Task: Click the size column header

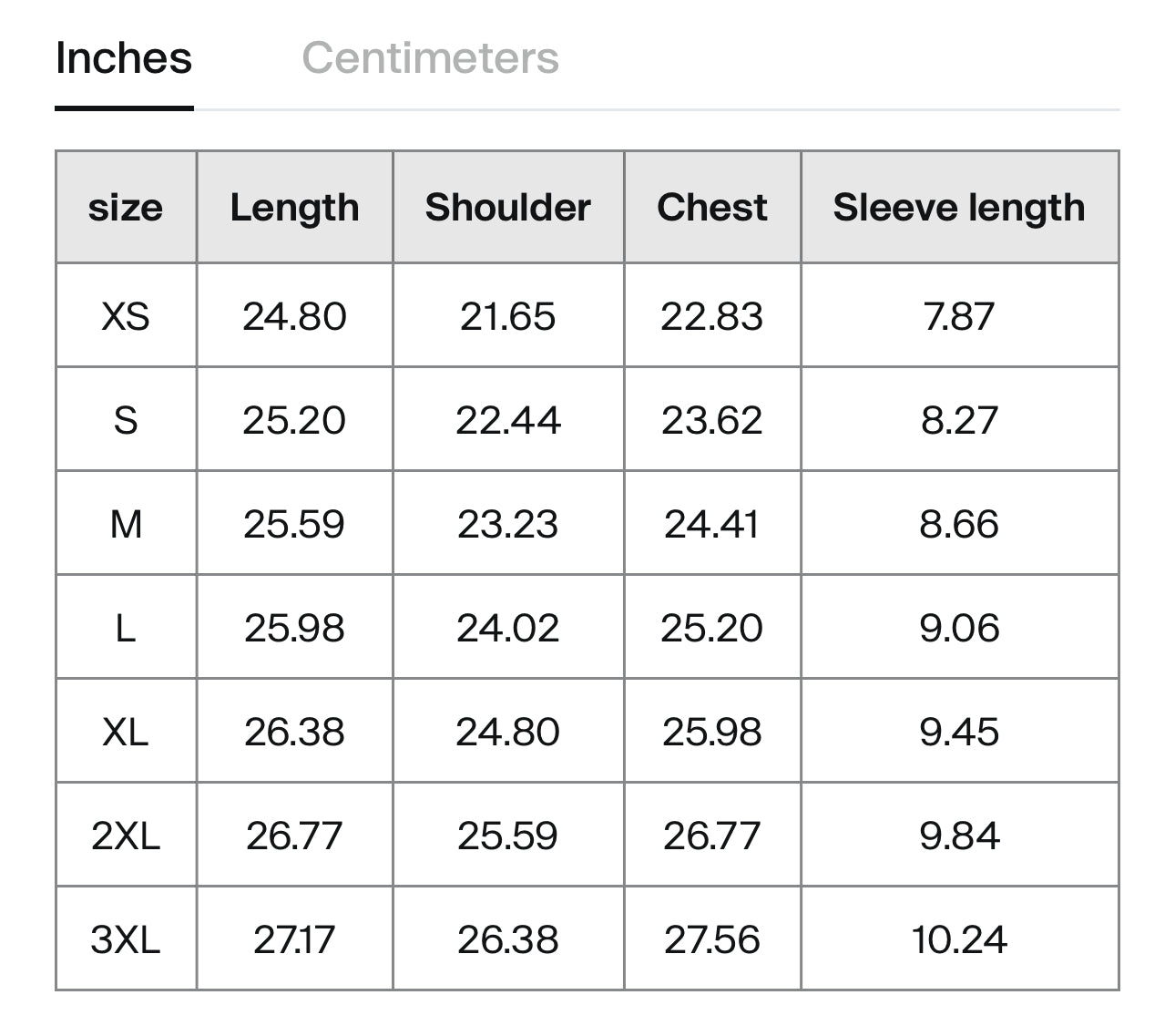Action: click(126, 208)
